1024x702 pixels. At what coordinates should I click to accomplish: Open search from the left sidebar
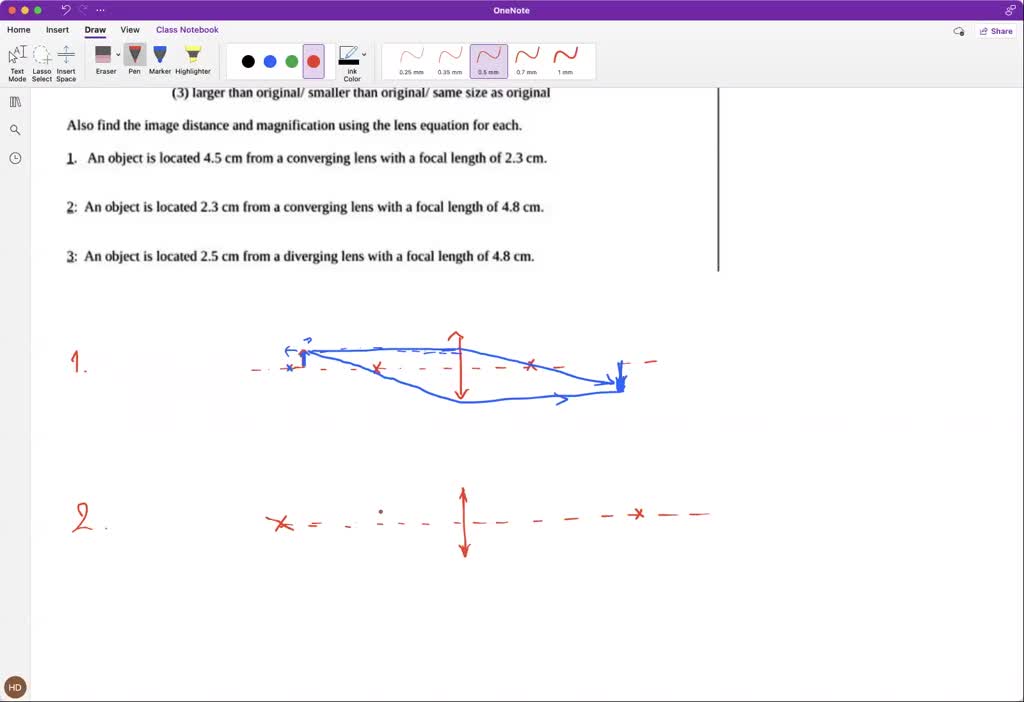click(14, 129)
